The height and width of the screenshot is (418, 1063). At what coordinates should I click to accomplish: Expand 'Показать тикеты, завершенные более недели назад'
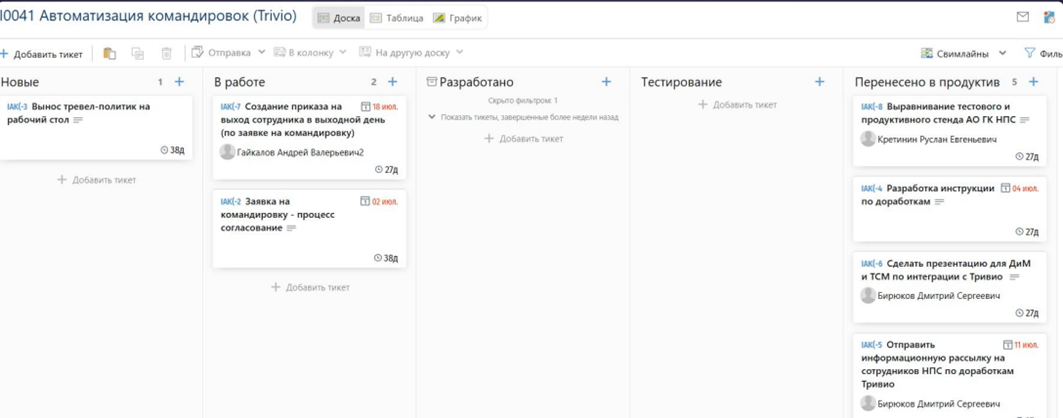click(x=523, y=117)
